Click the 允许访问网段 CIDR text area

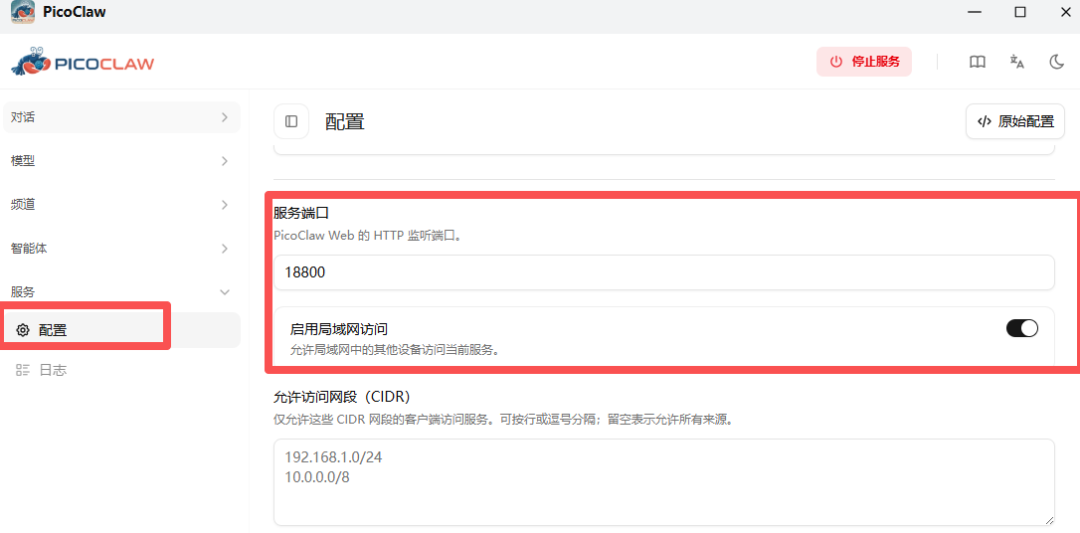(x=664, y=483)
